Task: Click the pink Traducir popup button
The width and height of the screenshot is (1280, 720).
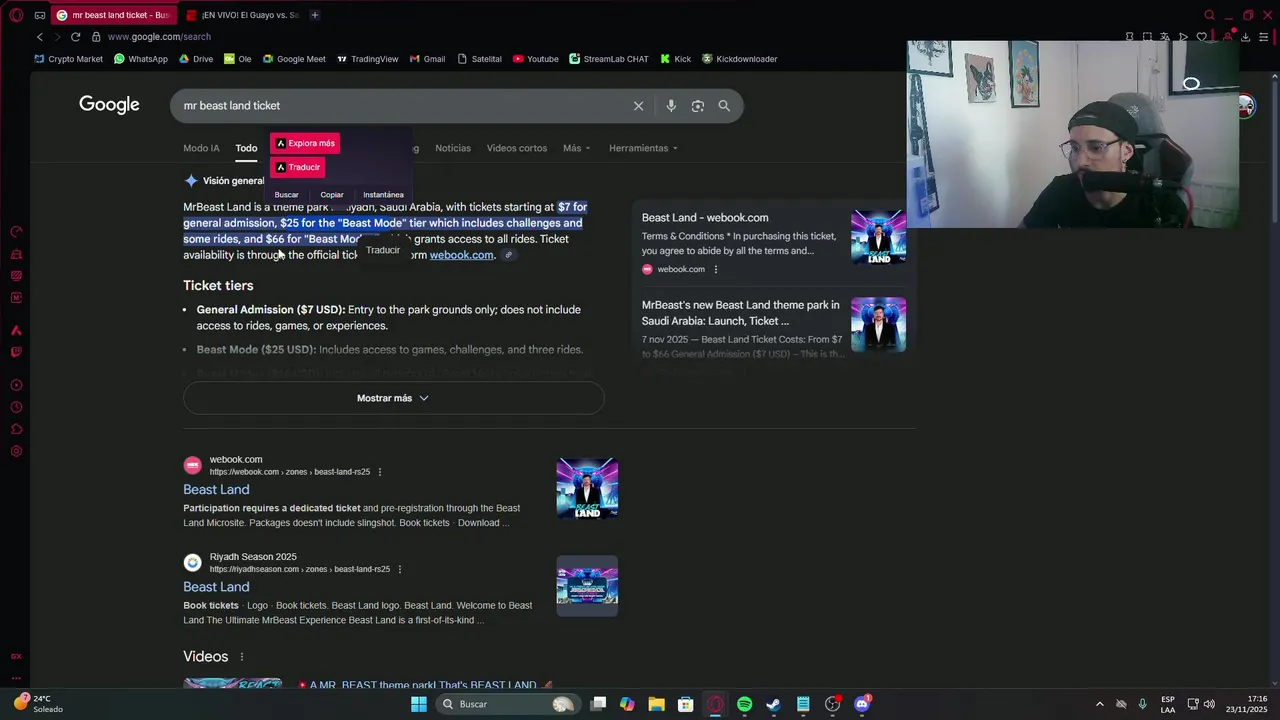Action: click(298, 167)
